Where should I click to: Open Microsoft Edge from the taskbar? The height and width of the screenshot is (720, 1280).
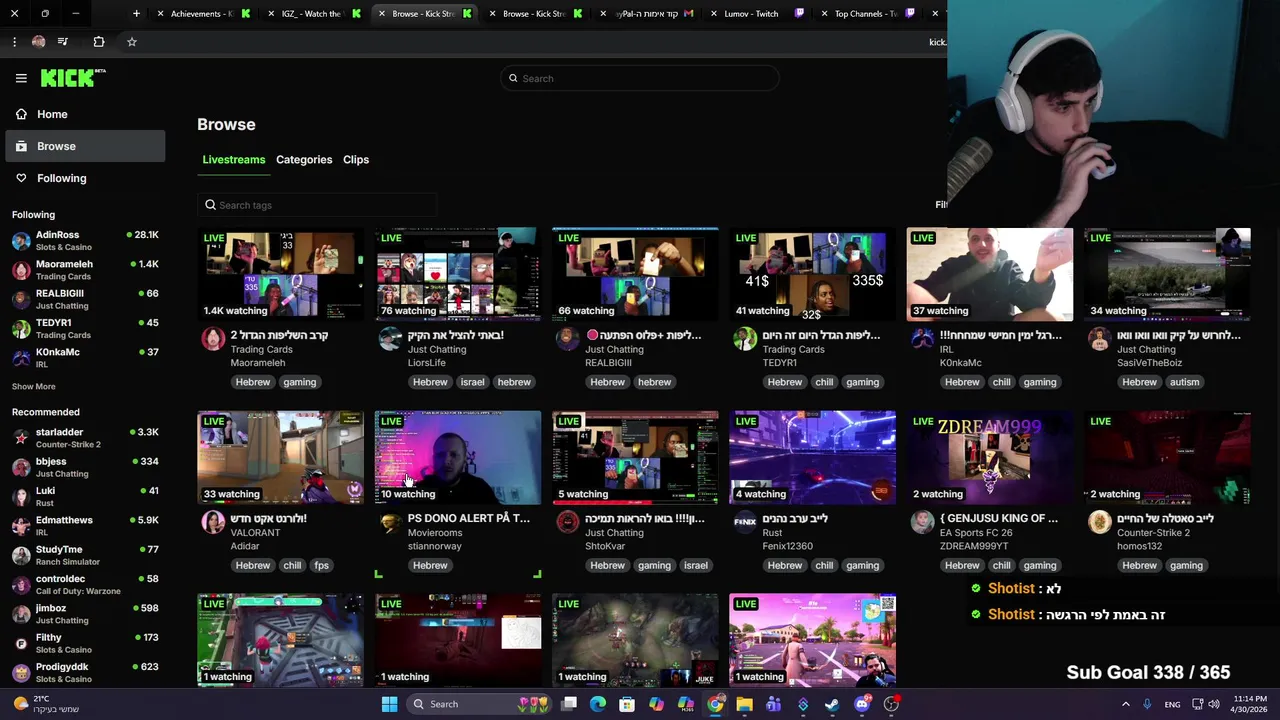598,704
